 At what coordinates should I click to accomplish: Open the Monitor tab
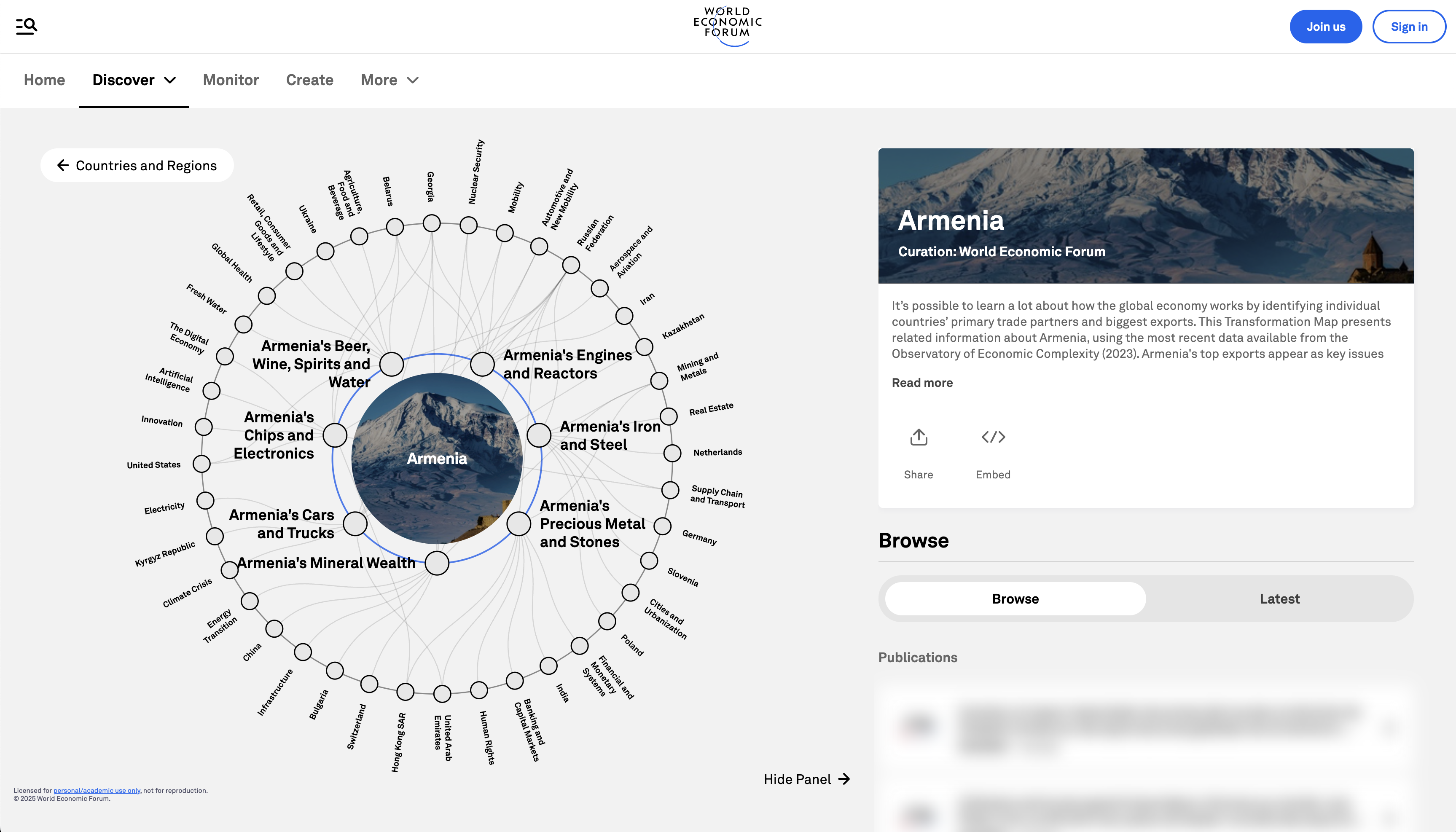point(231,80)
